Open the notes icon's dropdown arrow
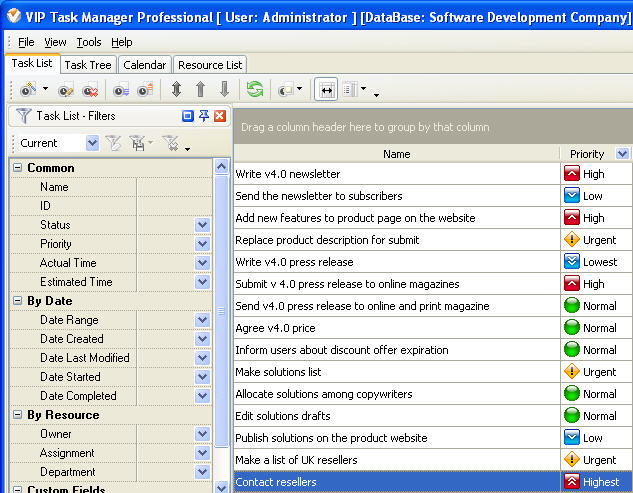Screen dimensions: 633x493 [299, 88]
